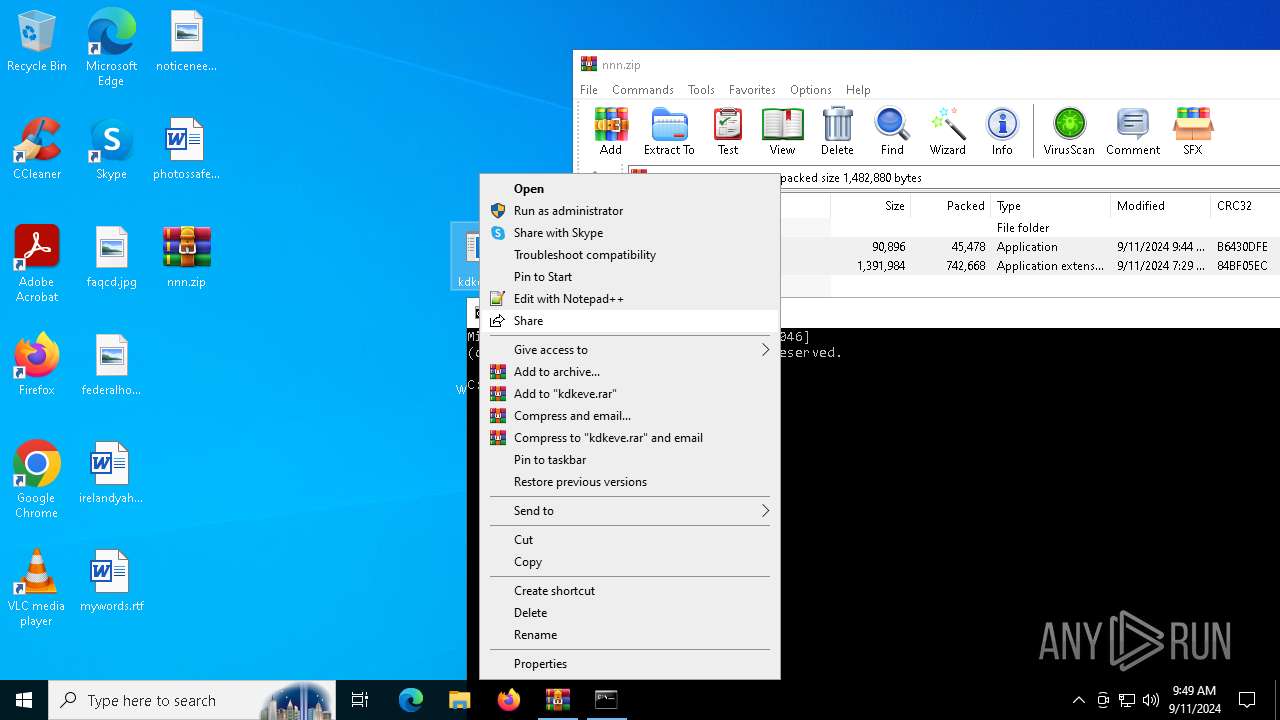
Task: Select the mywords.rtf desktop file
Action: (111, 581)
